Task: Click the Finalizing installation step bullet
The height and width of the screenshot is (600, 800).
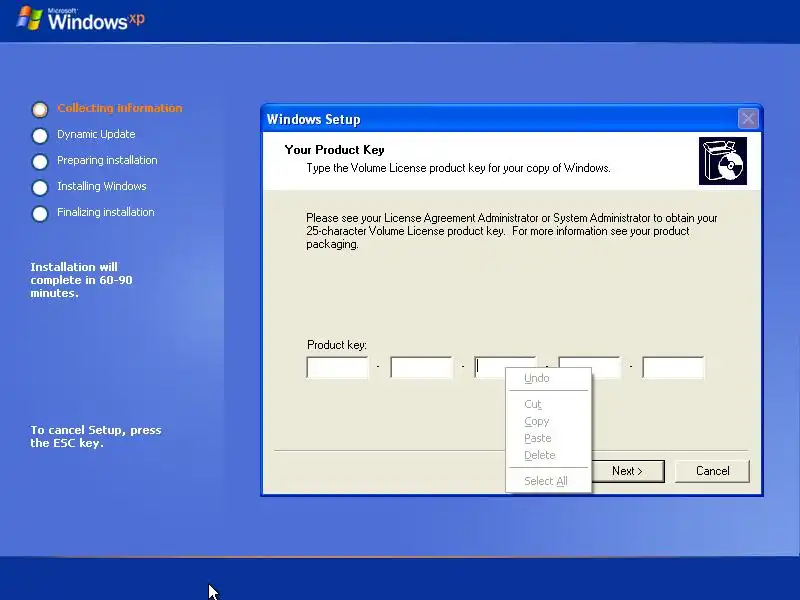Action: [40, 214]
